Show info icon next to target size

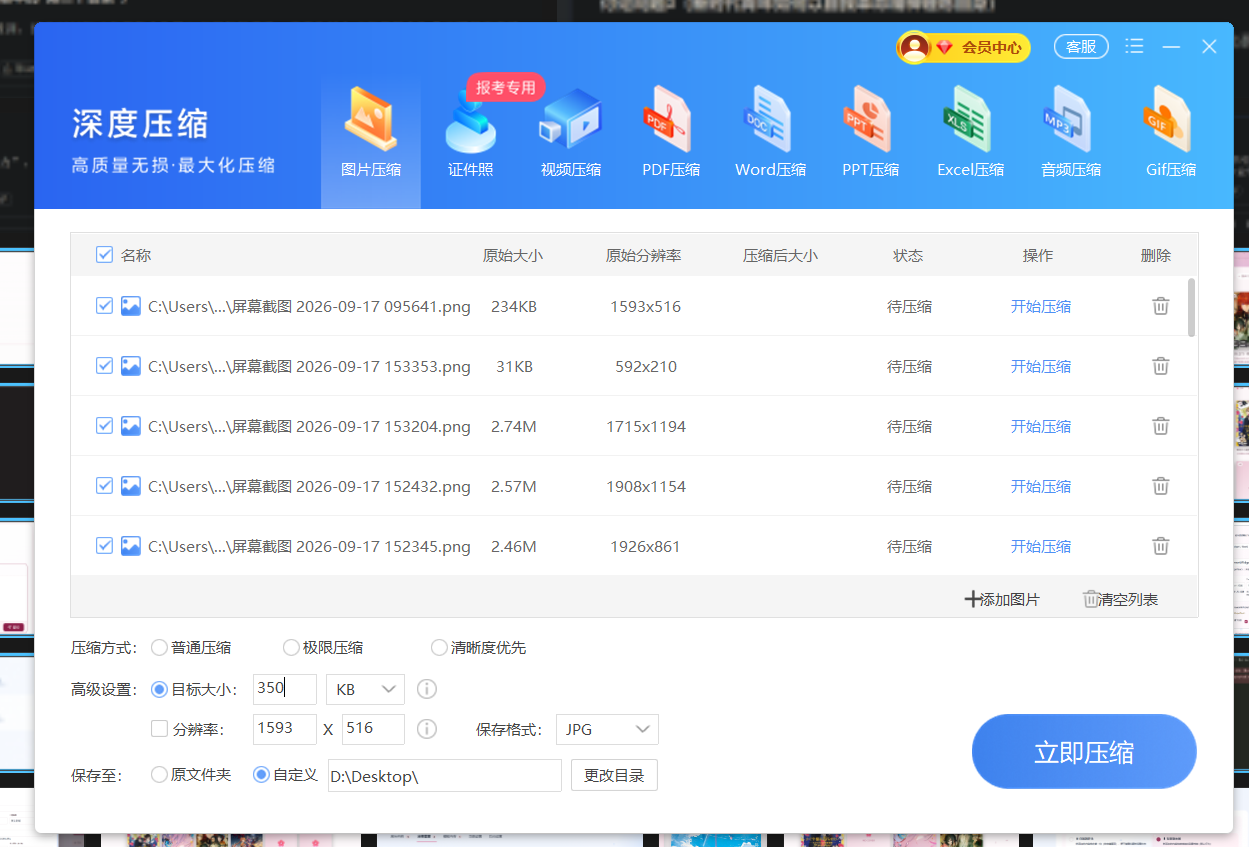pos(427,689)
